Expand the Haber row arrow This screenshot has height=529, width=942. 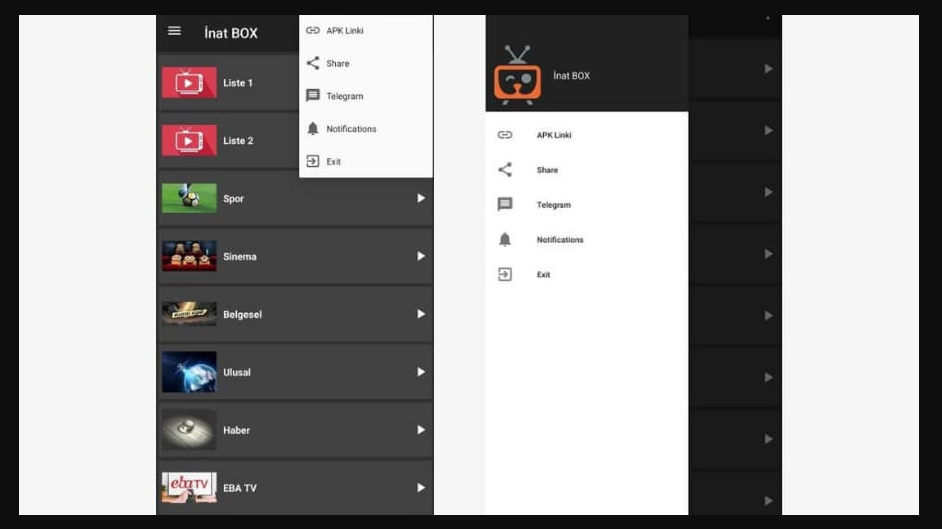[x=421, y=430]
